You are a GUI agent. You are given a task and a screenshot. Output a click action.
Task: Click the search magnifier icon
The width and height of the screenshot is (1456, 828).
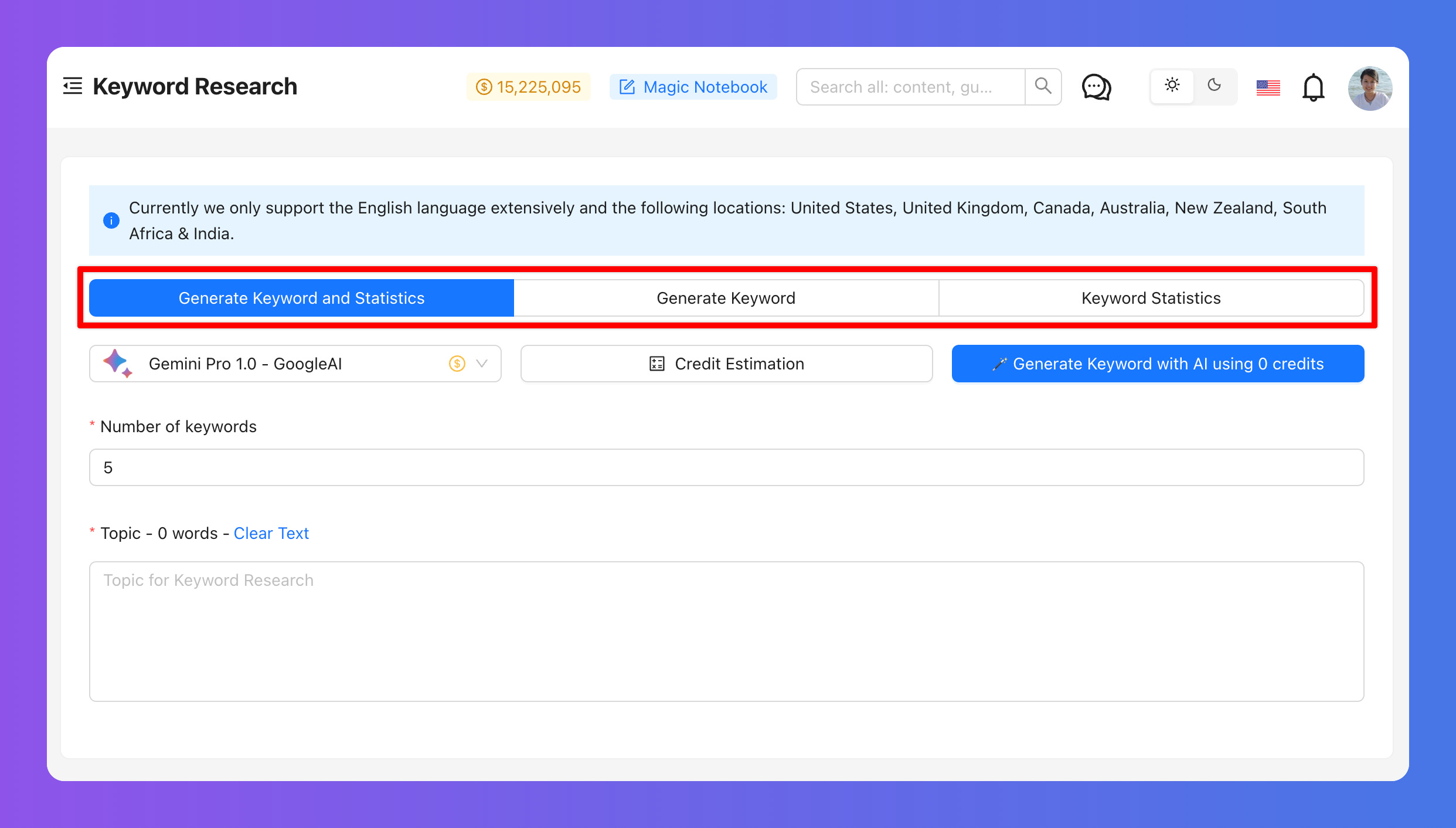pyautogui.click(x=1043, y=86)
